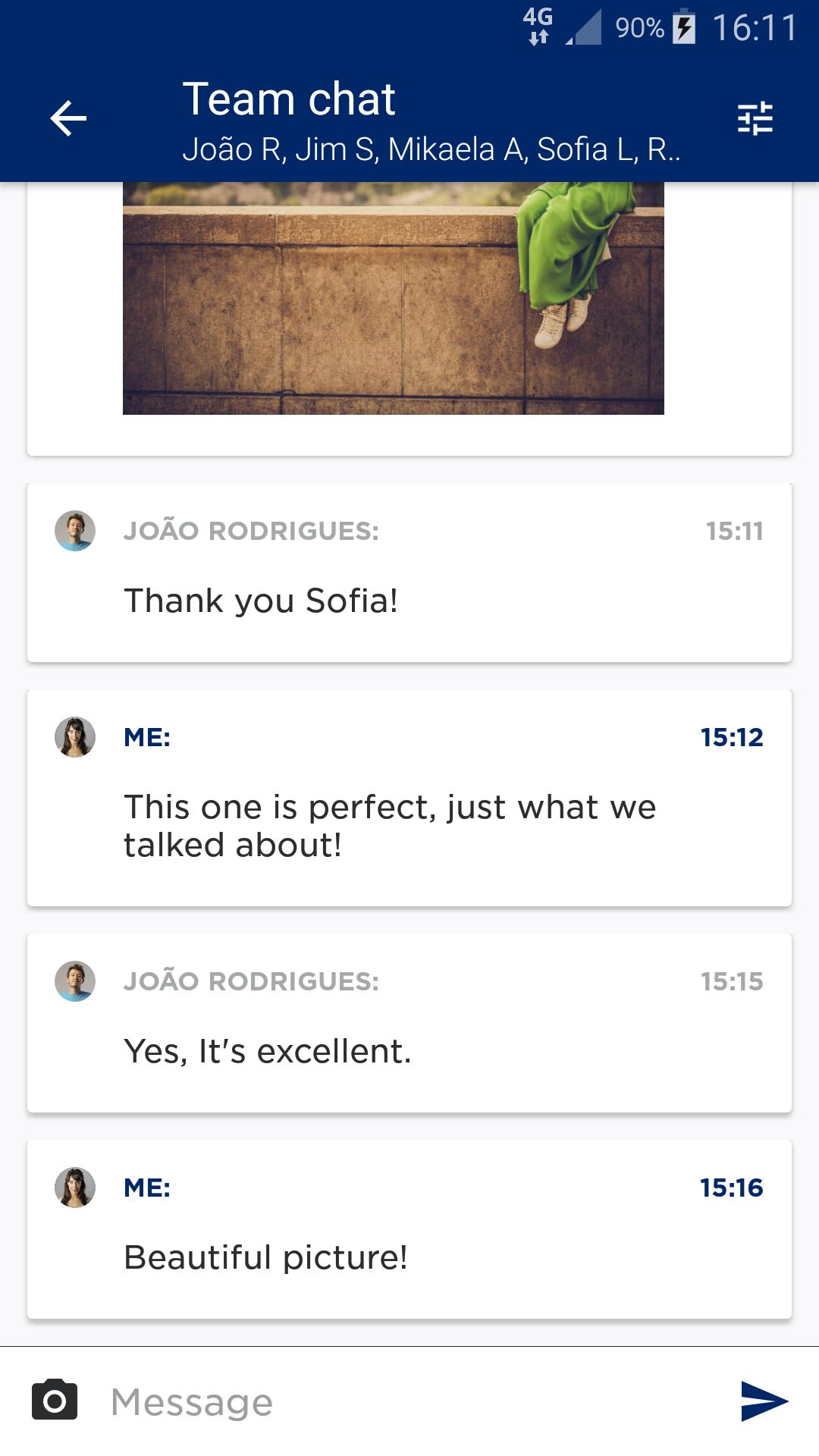Viewport: 819px width, 1456px height.
Task: Tap 'This one is perfect' message text
Action: tap(389, 825)
